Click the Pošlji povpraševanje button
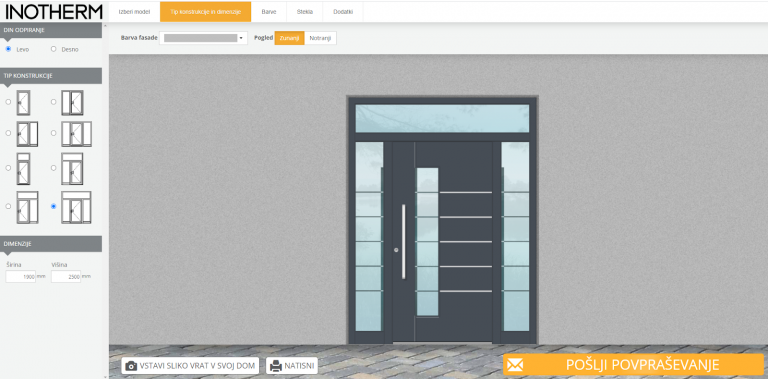768x379 pixels. click(x=633, y=365)
